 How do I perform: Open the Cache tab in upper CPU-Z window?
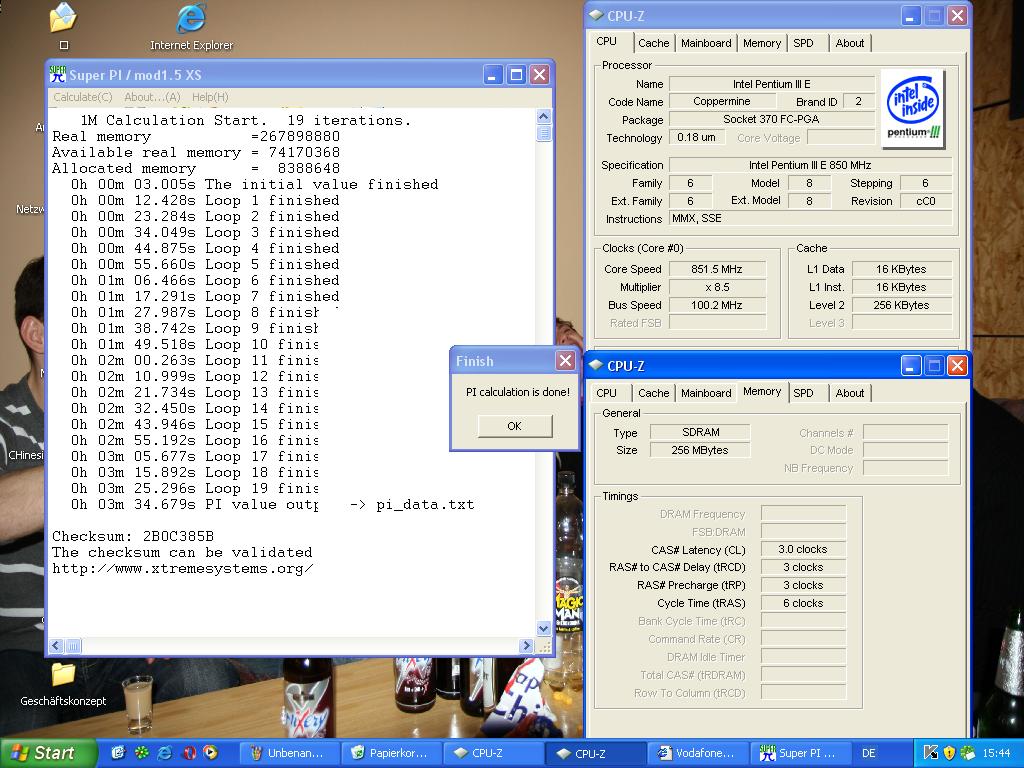pyautogui.click(x=654, y=43)
